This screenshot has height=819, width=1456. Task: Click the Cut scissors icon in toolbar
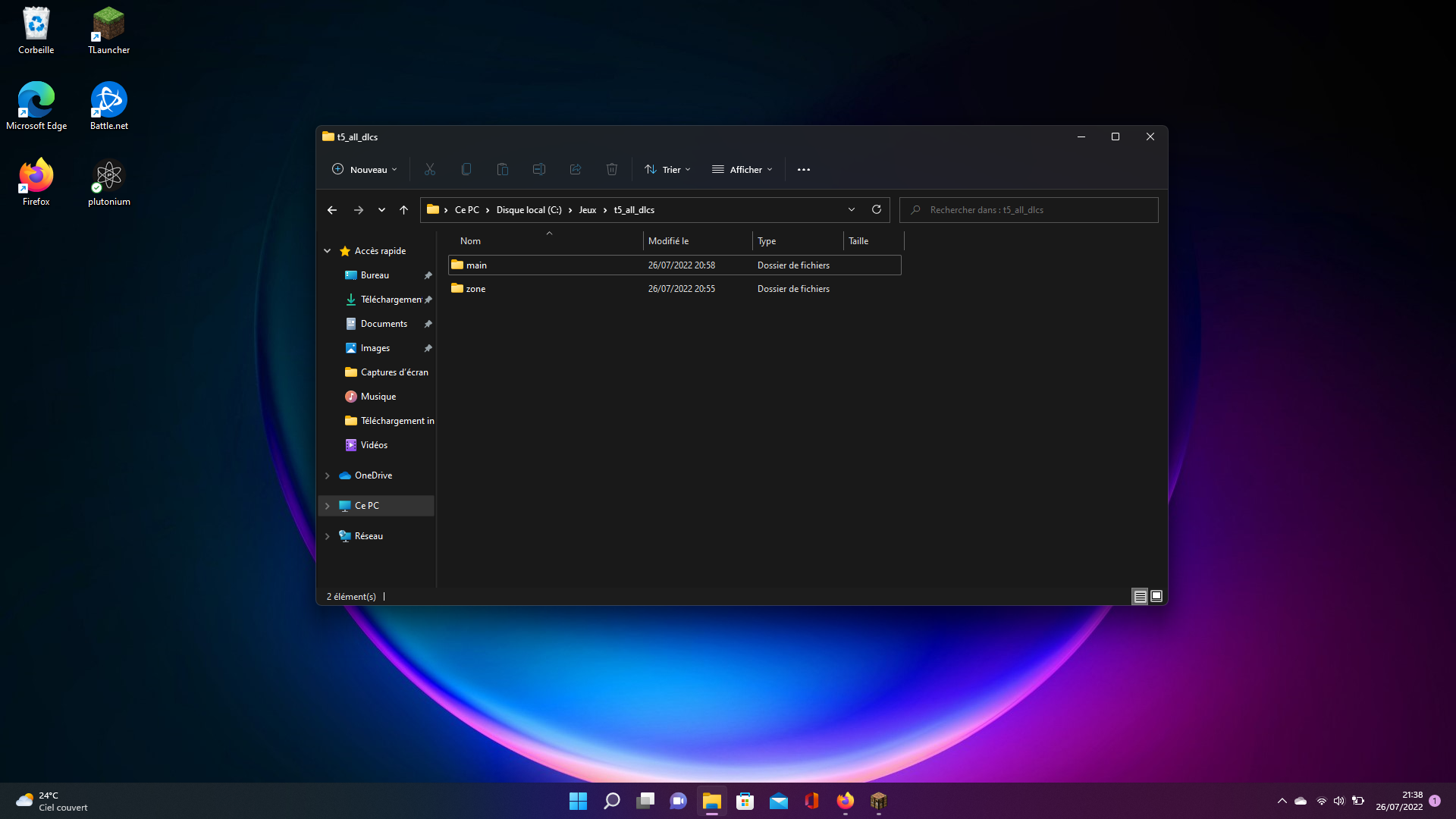point(430,169)
